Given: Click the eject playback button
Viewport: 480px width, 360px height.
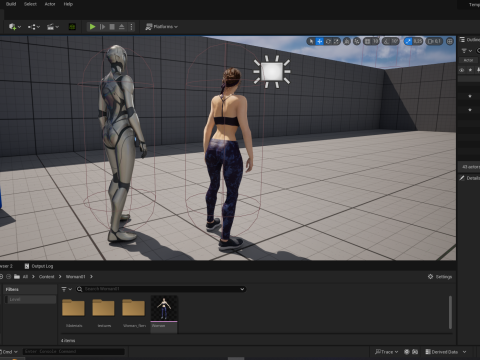Looking at the screenshot, I should tap(122, 27).
